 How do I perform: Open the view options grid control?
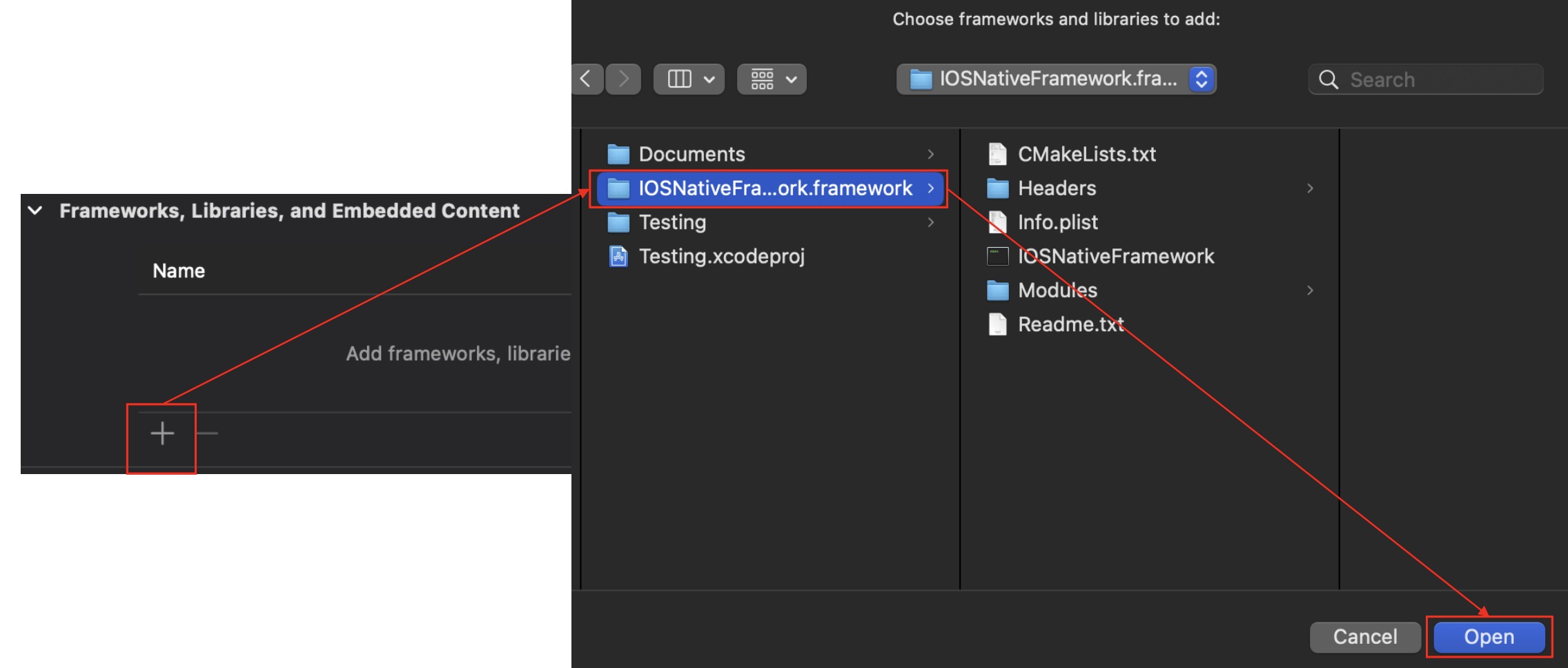(x=762, y=79)
